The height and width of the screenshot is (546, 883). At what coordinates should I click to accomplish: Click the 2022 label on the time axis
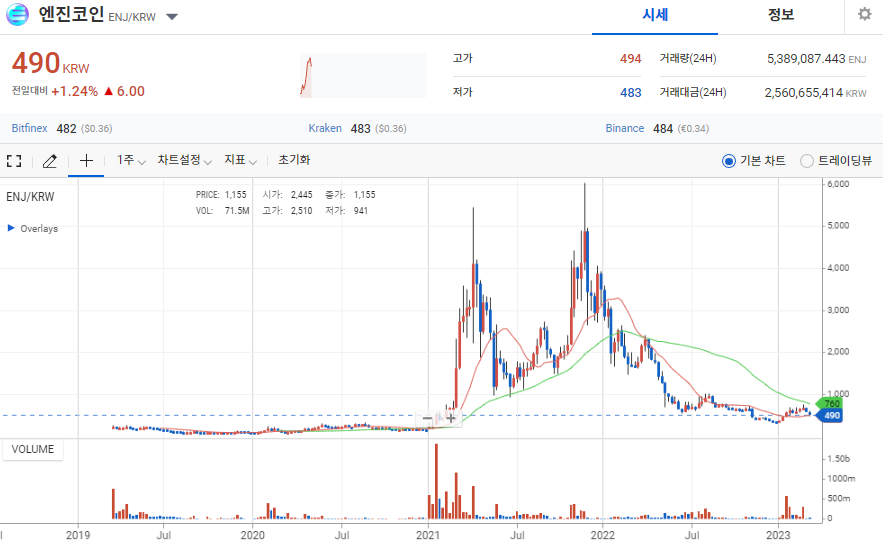pyautogui.click(x=603, y=535)
